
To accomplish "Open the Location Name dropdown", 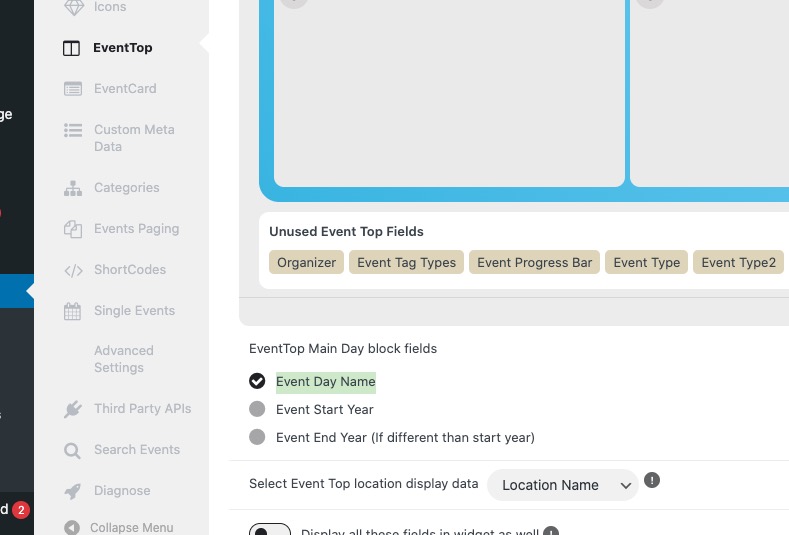I will pyautogui.click(x=563, y=485).
